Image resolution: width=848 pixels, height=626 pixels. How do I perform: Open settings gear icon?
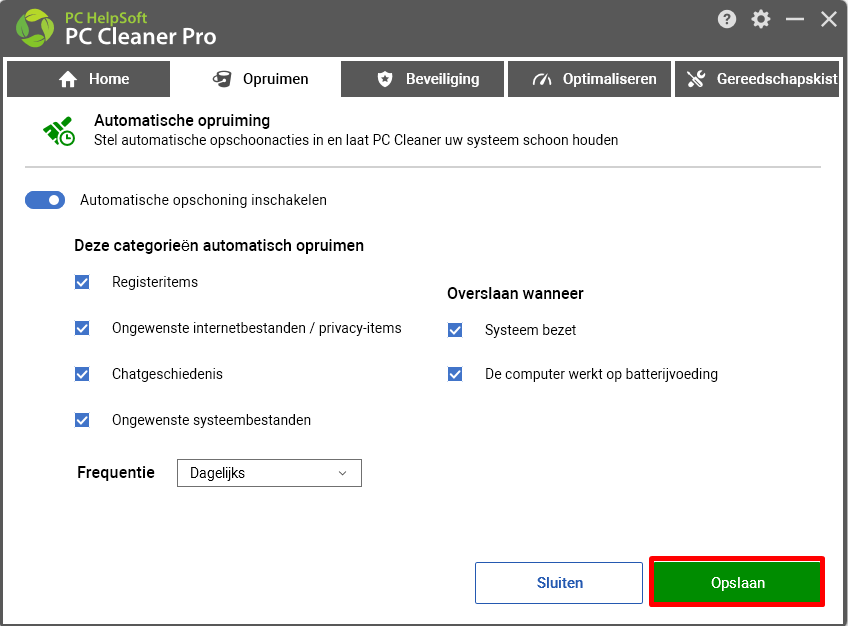click(760, 19)
